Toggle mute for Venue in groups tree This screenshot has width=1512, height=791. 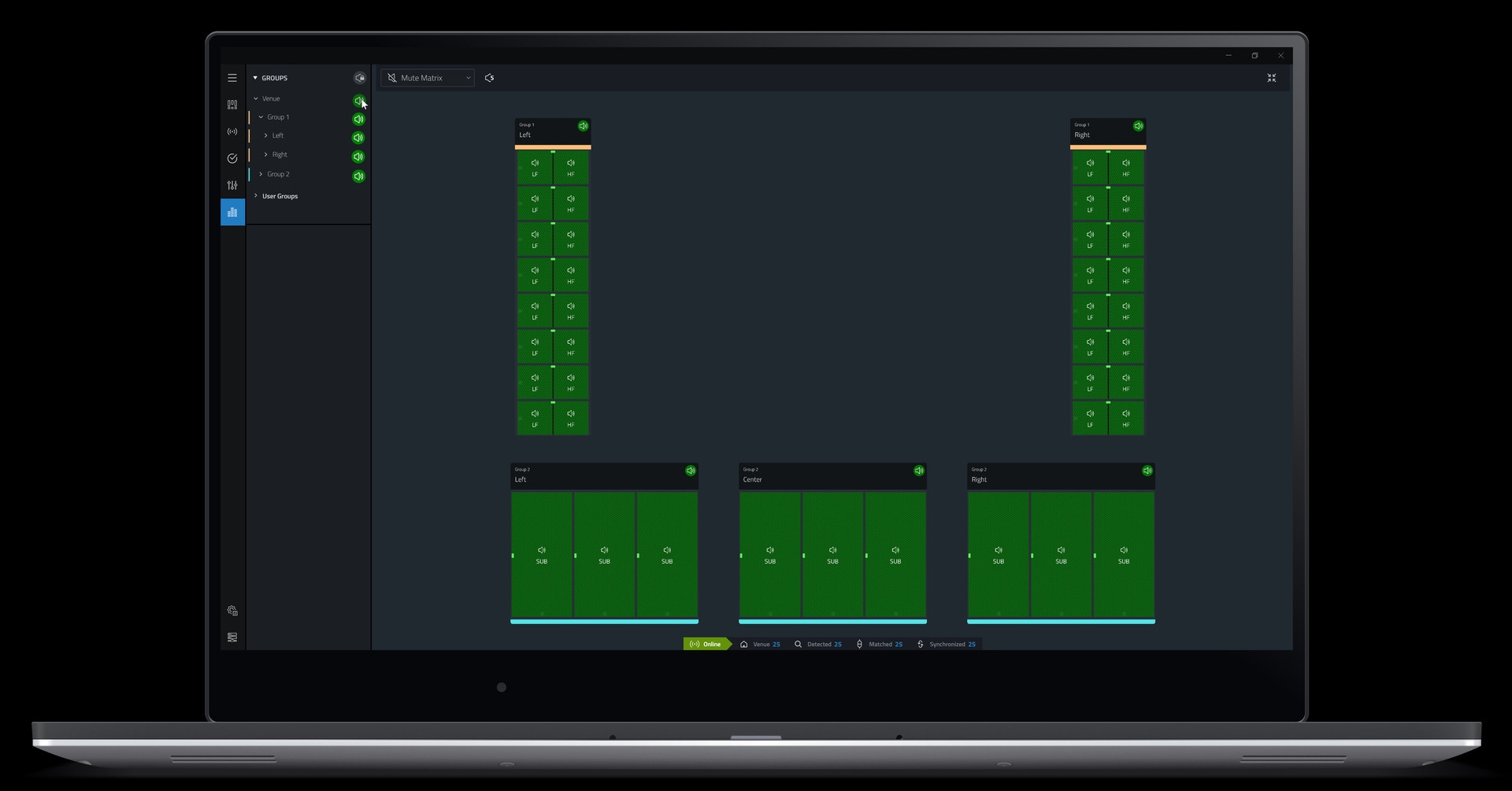358,101
